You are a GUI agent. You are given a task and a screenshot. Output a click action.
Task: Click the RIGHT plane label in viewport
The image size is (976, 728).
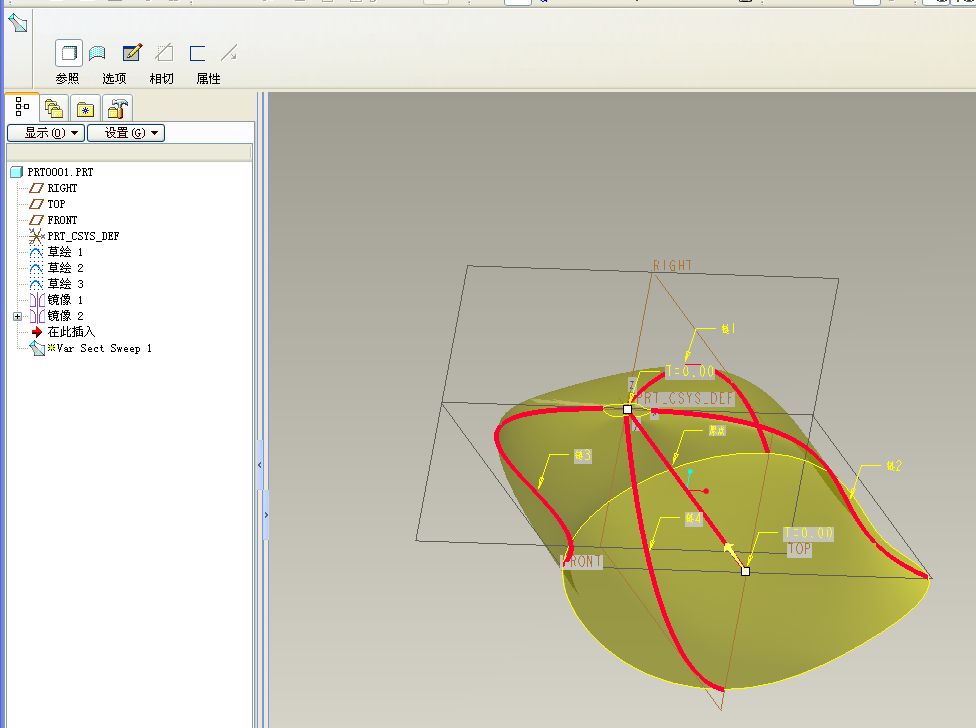click(672, 266)
